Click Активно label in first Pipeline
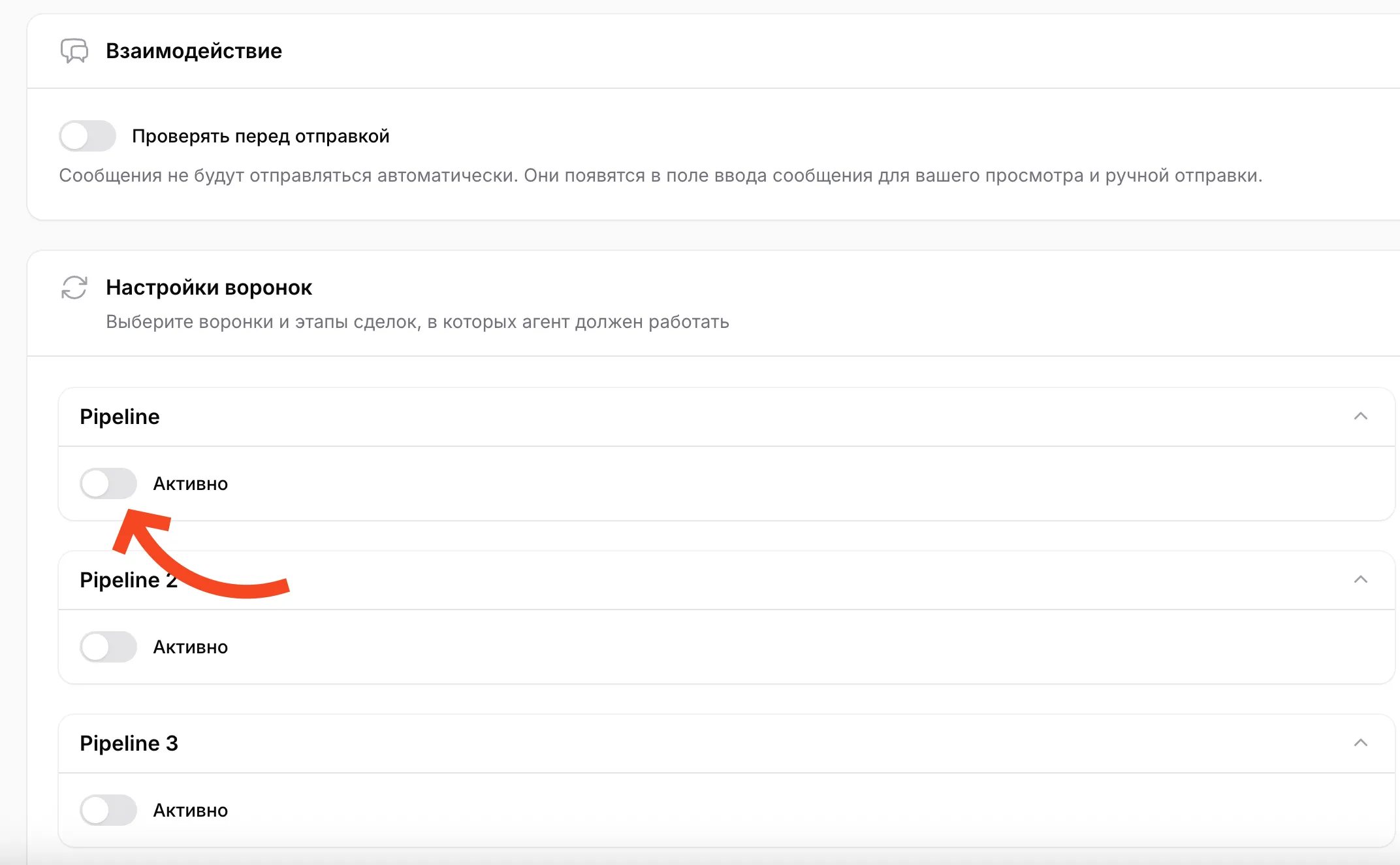Viewport: 1400px width, 865px height. coord(190,484)
